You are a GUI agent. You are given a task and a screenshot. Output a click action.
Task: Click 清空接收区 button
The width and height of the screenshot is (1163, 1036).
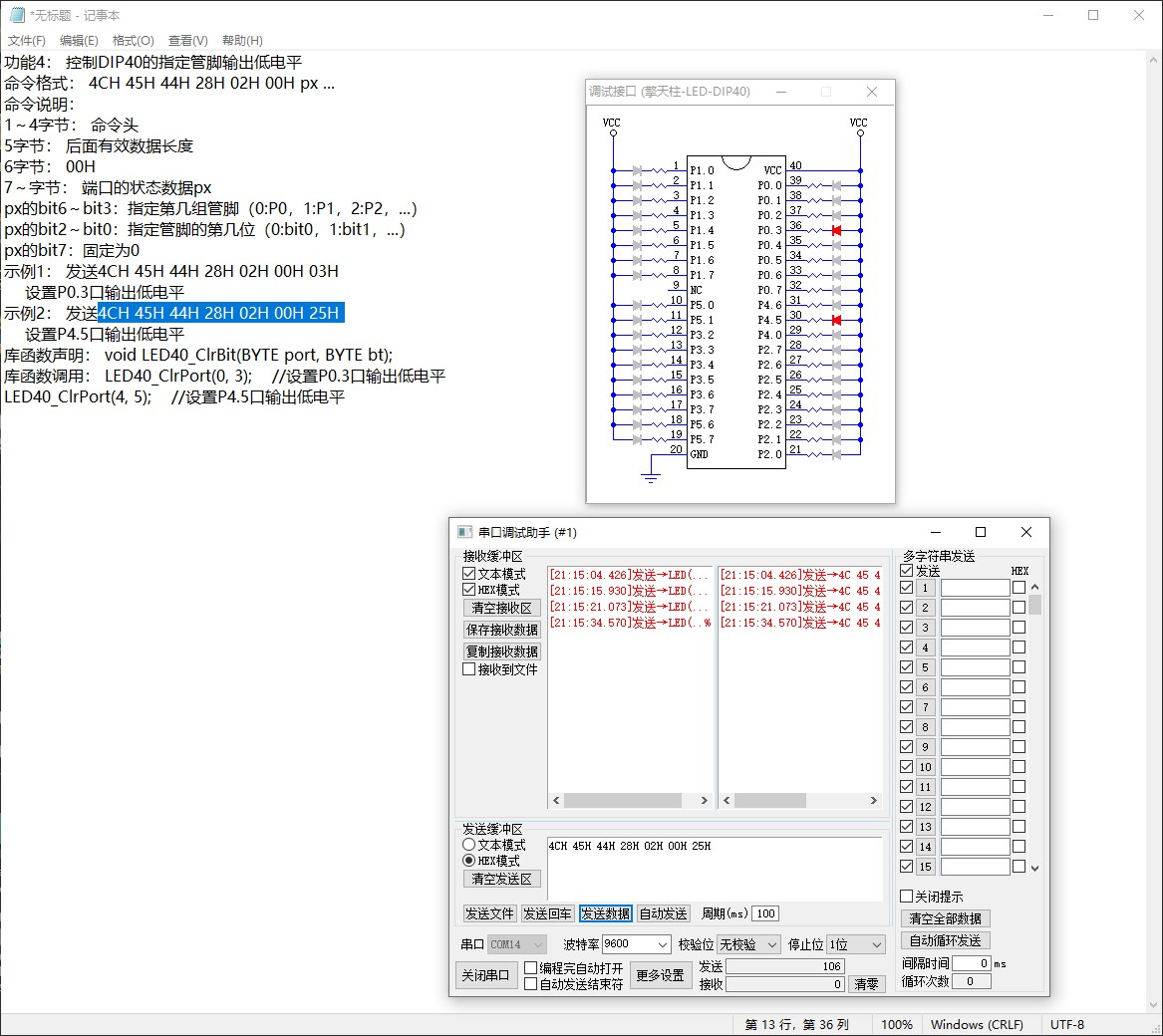[x=501, y=608]
